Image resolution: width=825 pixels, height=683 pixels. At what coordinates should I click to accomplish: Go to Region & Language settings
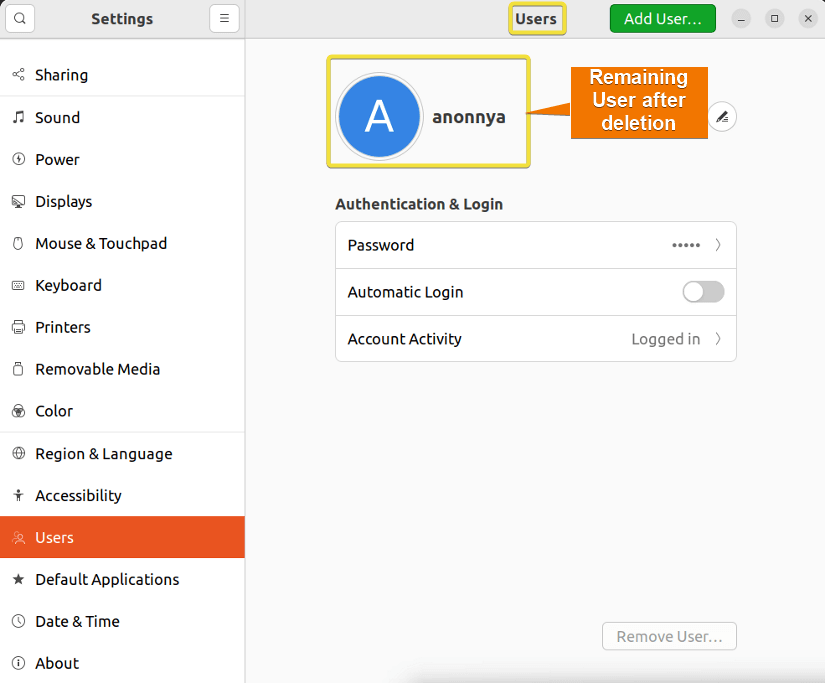pyautogui.click(x=122, y=453)
